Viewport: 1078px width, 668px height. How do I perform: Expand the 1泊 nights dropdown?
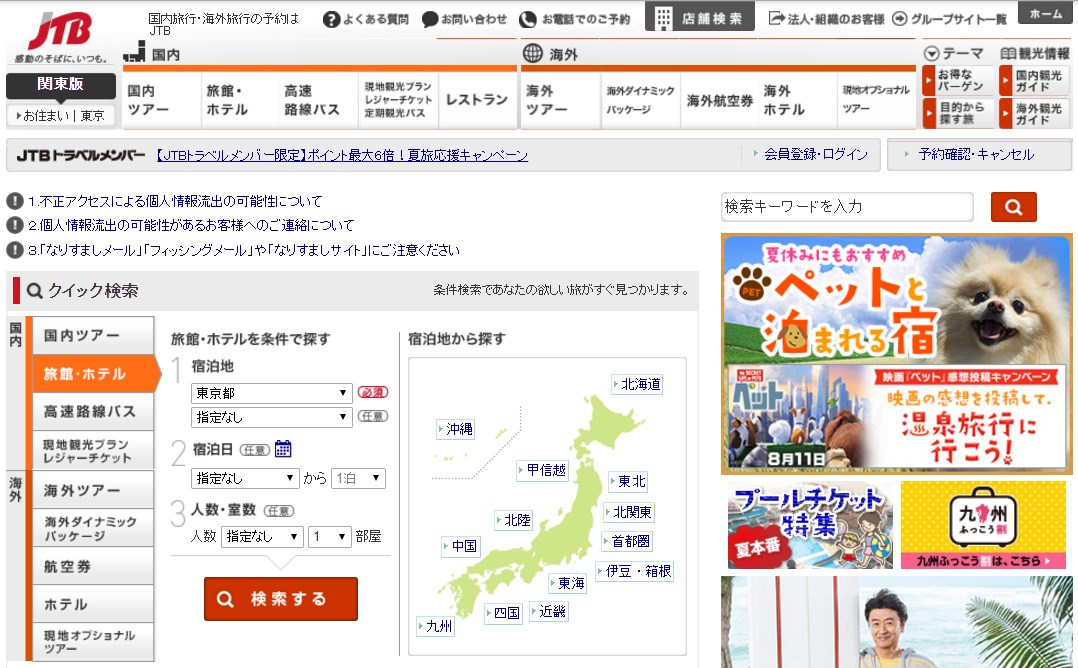(x=358, y=478)
